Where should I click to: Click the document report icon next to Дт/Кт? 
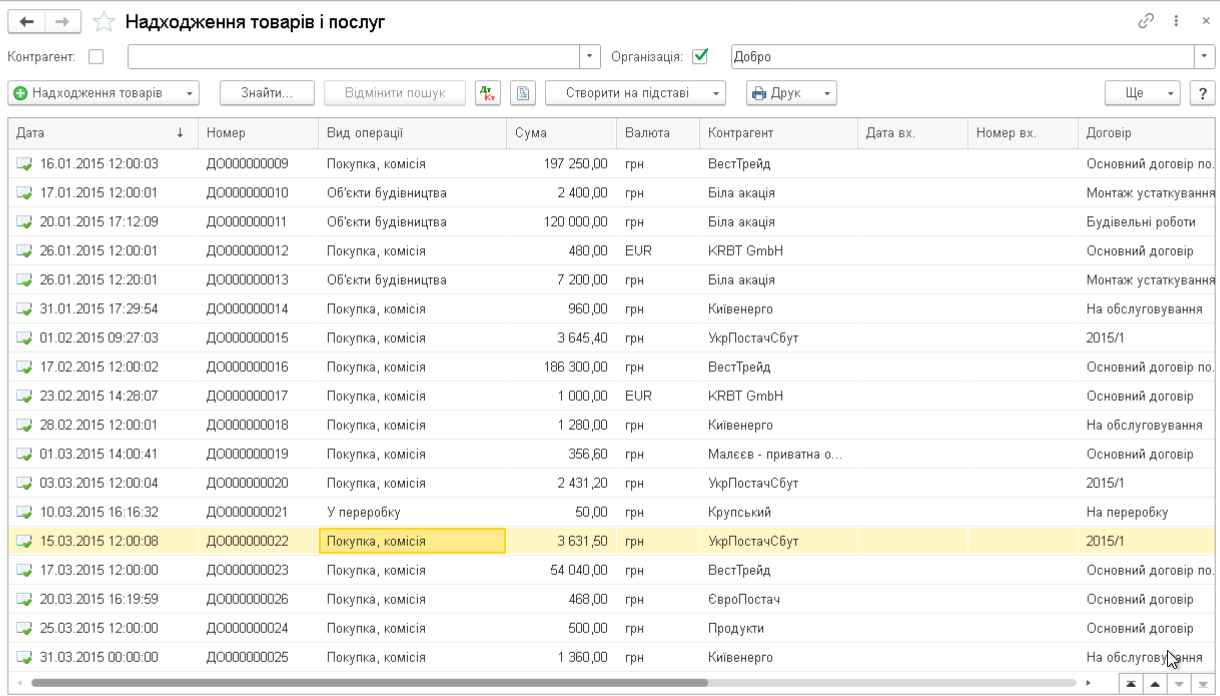tap(521, 93)
